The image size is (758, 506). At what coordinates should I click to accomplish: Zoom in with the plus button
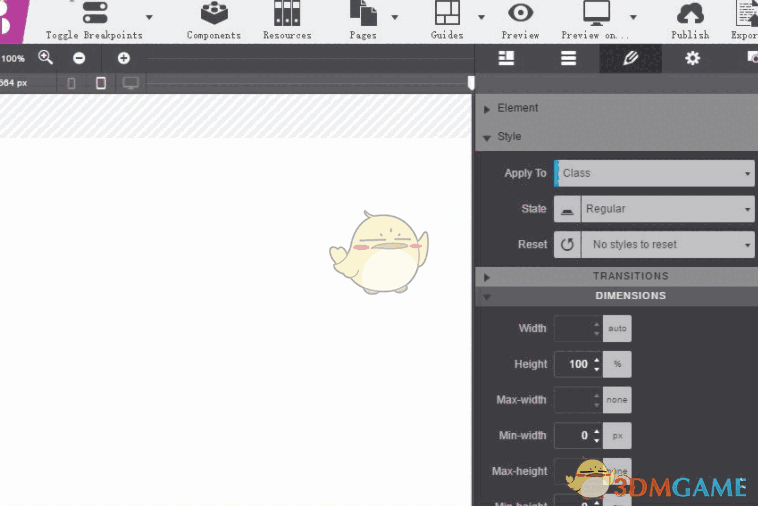123,58
